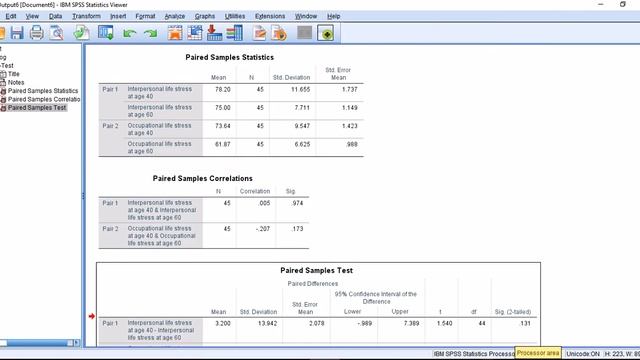The height and width of the screenshot is (360, 640).
Task: Click IBM SPSS Statistics Processor status text
Action: point(474,354)
